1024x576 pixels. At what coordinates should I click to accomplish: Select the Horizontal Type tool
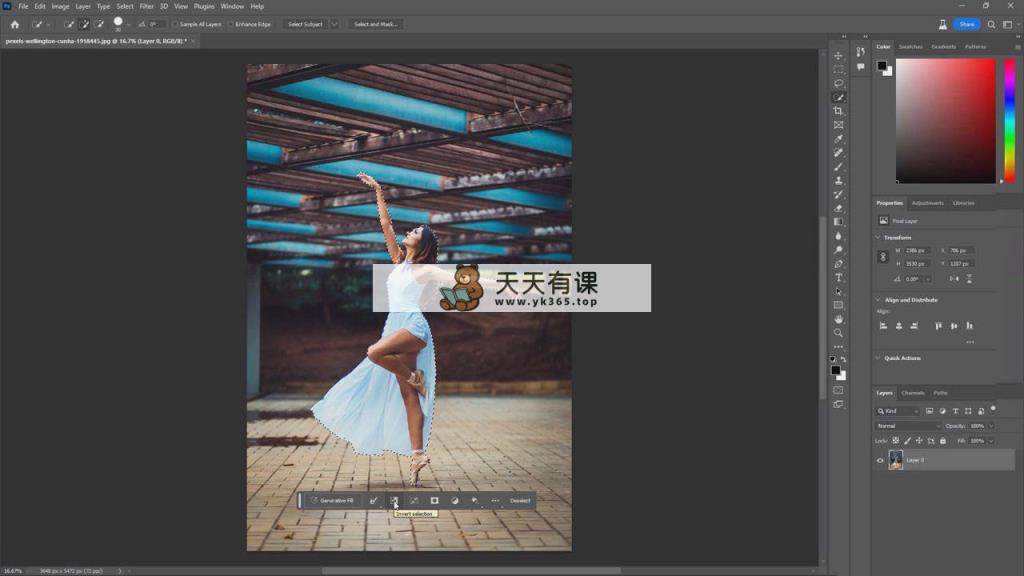click(x=839, y=278)
